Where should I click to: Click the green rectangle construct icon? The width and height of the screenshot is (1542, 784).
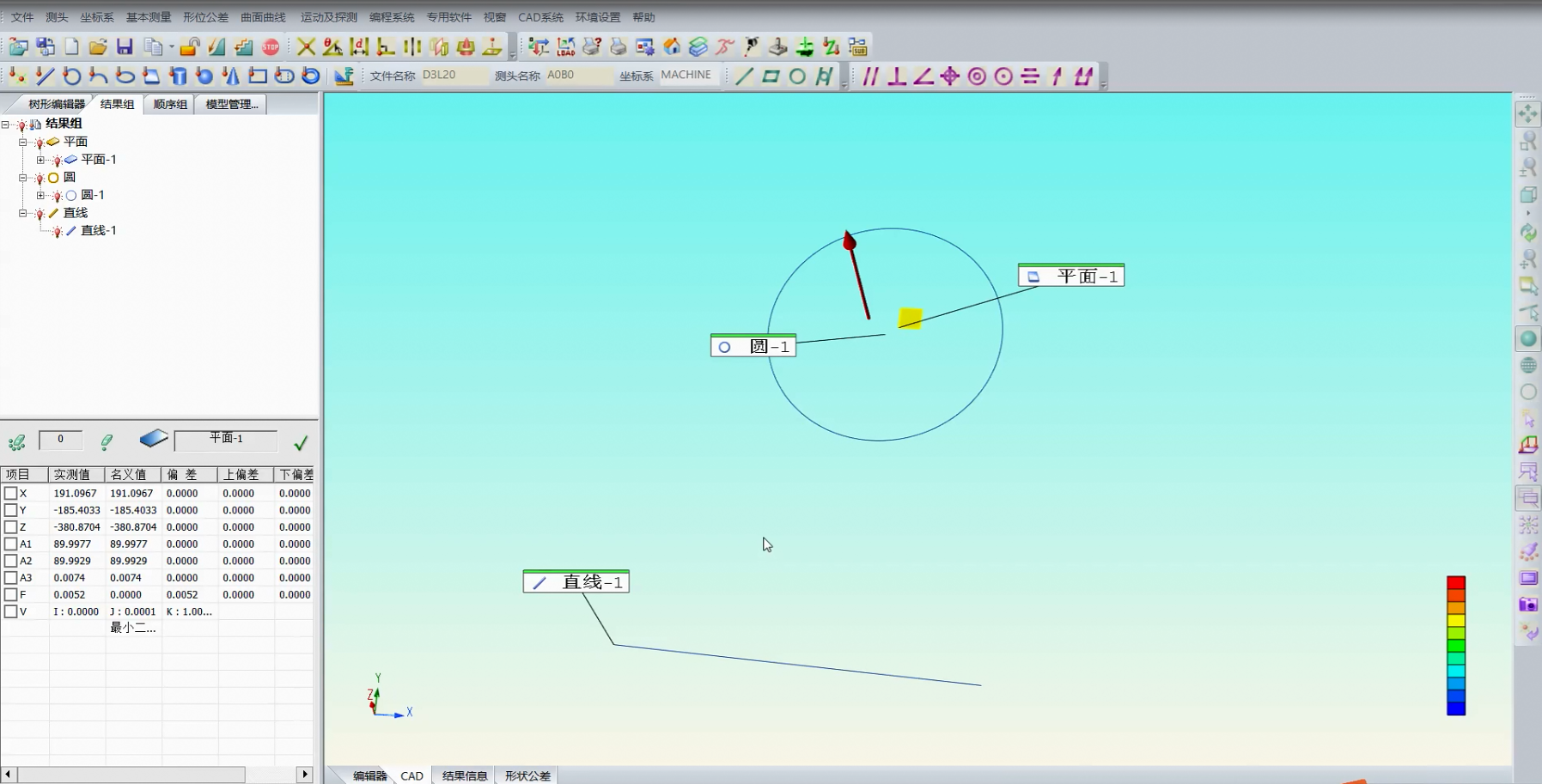[771, 76]
